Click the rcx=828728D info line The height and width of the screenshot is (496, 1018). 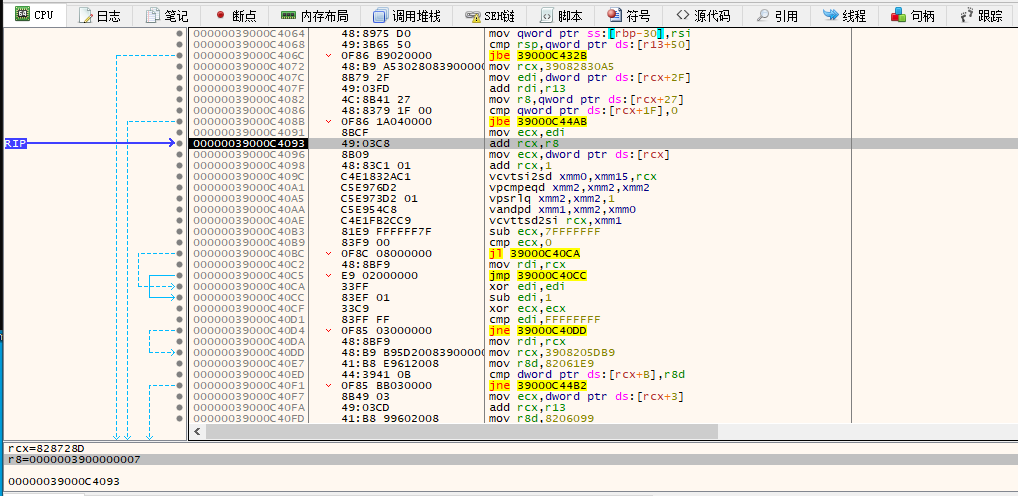pos(47,449)
